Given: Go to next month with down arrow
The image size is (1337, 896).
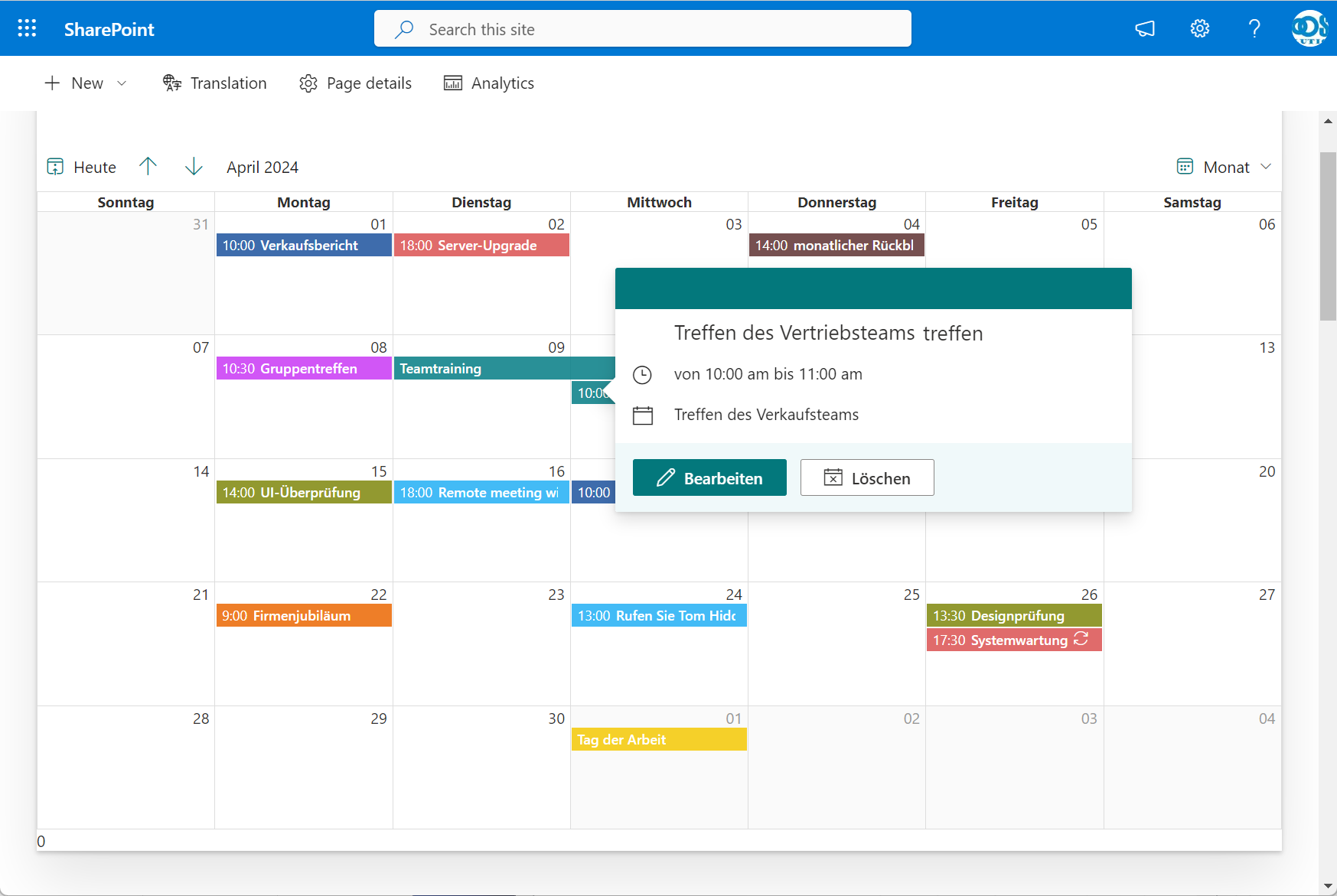Looking at the screenshot, I should click(x=194, y=167).
